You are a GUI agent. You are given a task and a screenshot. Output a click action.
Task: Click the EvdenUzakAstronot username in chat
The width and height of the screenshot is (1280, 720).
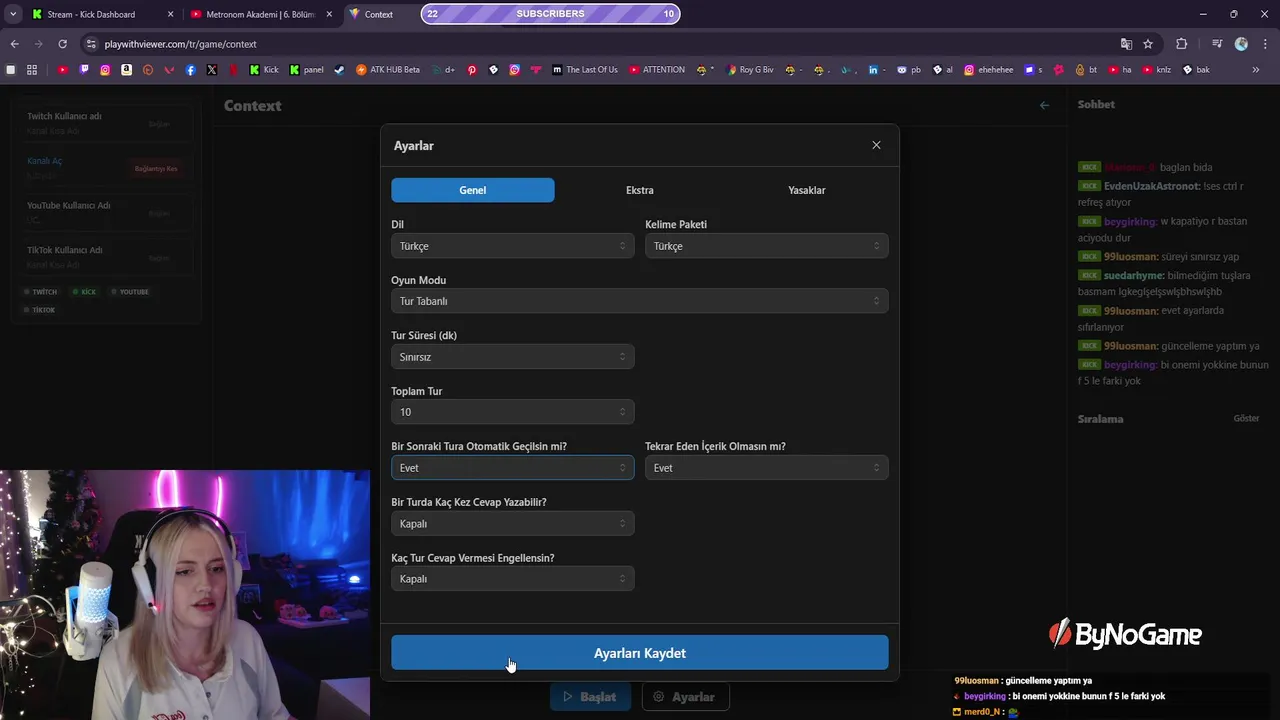pos(1151,186)
